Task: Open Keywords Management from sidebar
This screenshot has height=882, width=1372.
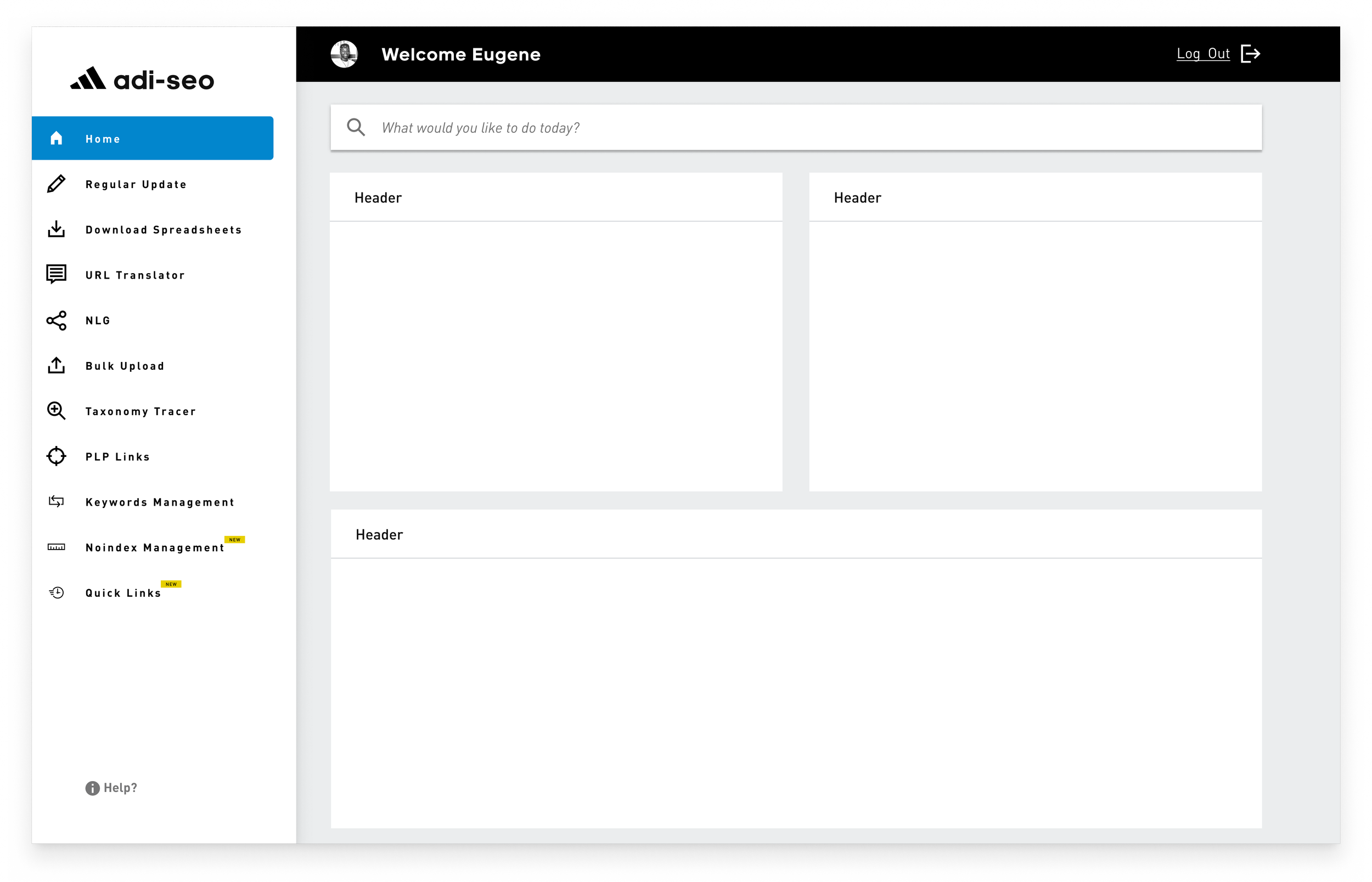Action: coord(160,502)
